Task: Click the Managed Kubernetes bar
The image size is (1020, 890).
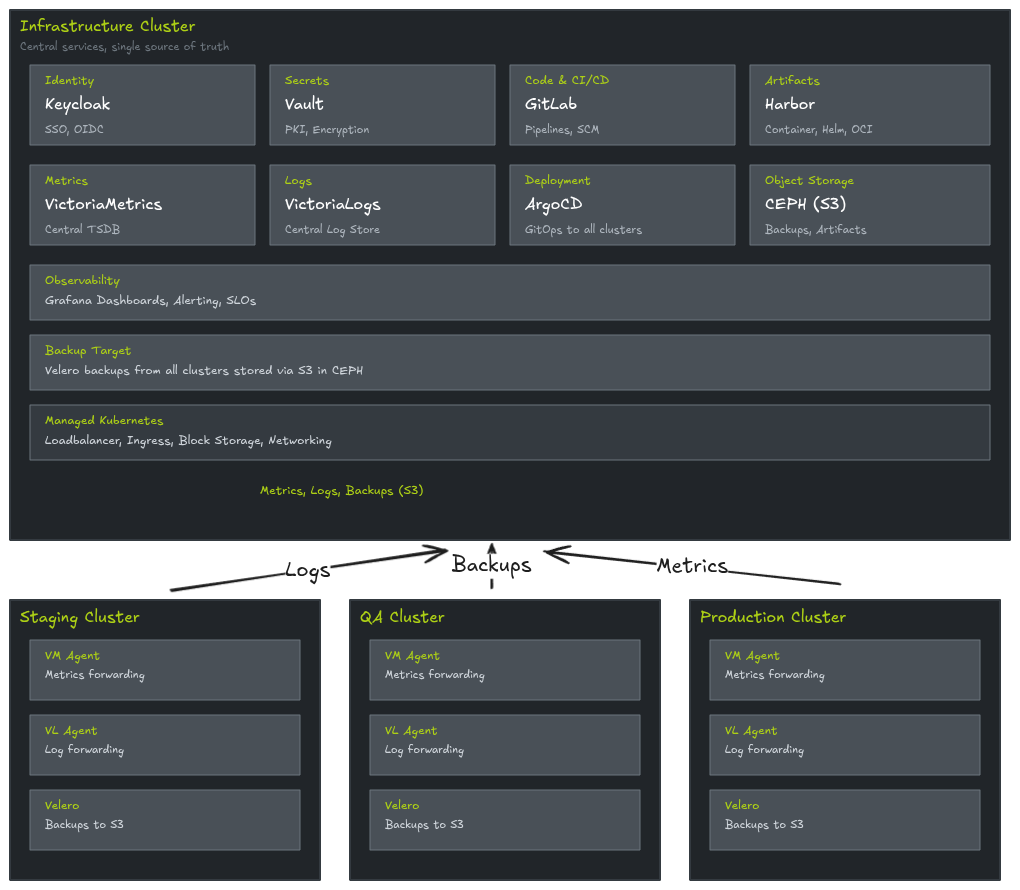Action: click(x=510, y=432)
